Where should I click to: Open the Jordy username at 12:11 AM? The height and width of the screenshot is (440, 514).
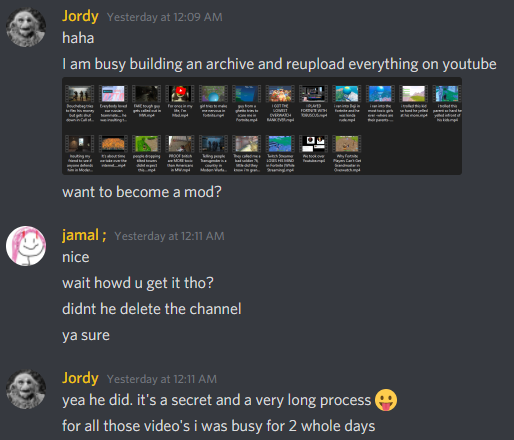(x=80, y=378)
